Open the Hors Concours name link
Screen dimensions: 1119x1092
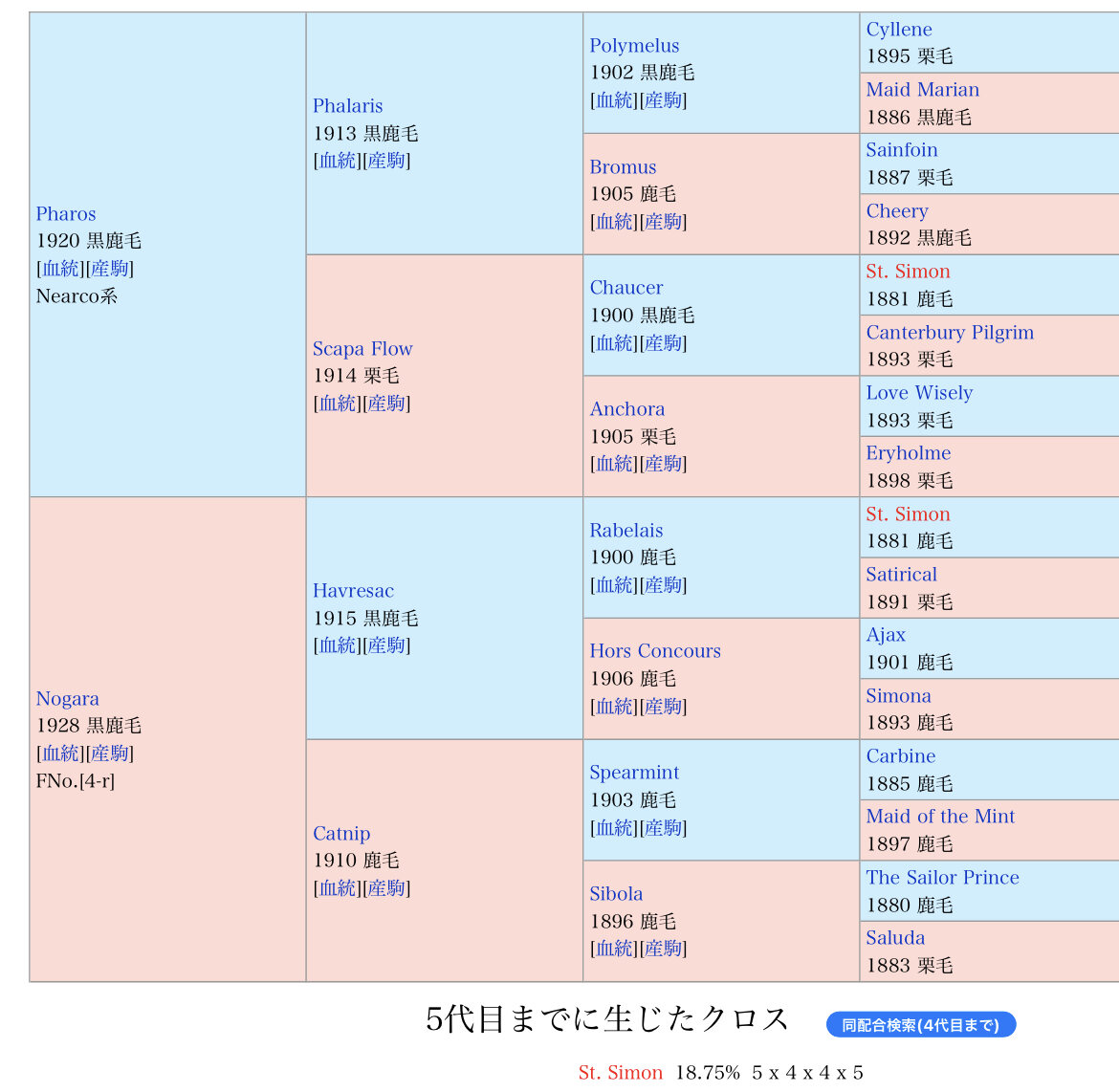(655, 651)
